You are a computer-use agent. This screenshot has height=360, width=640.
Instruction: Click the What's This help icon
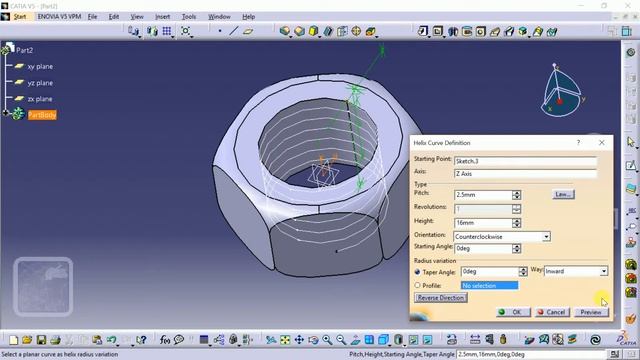[x=141, y=340]
